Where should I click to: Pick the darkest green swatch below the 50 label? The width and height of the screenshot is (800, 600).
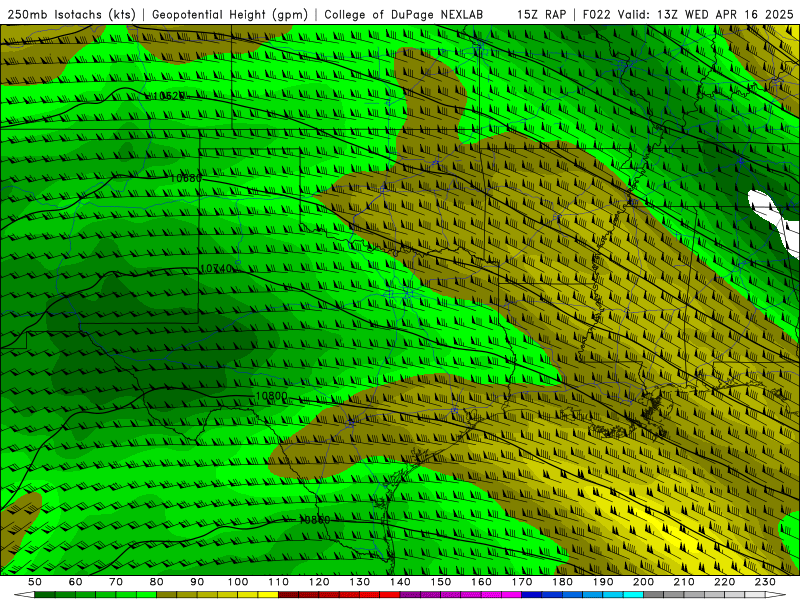point(45,595)
